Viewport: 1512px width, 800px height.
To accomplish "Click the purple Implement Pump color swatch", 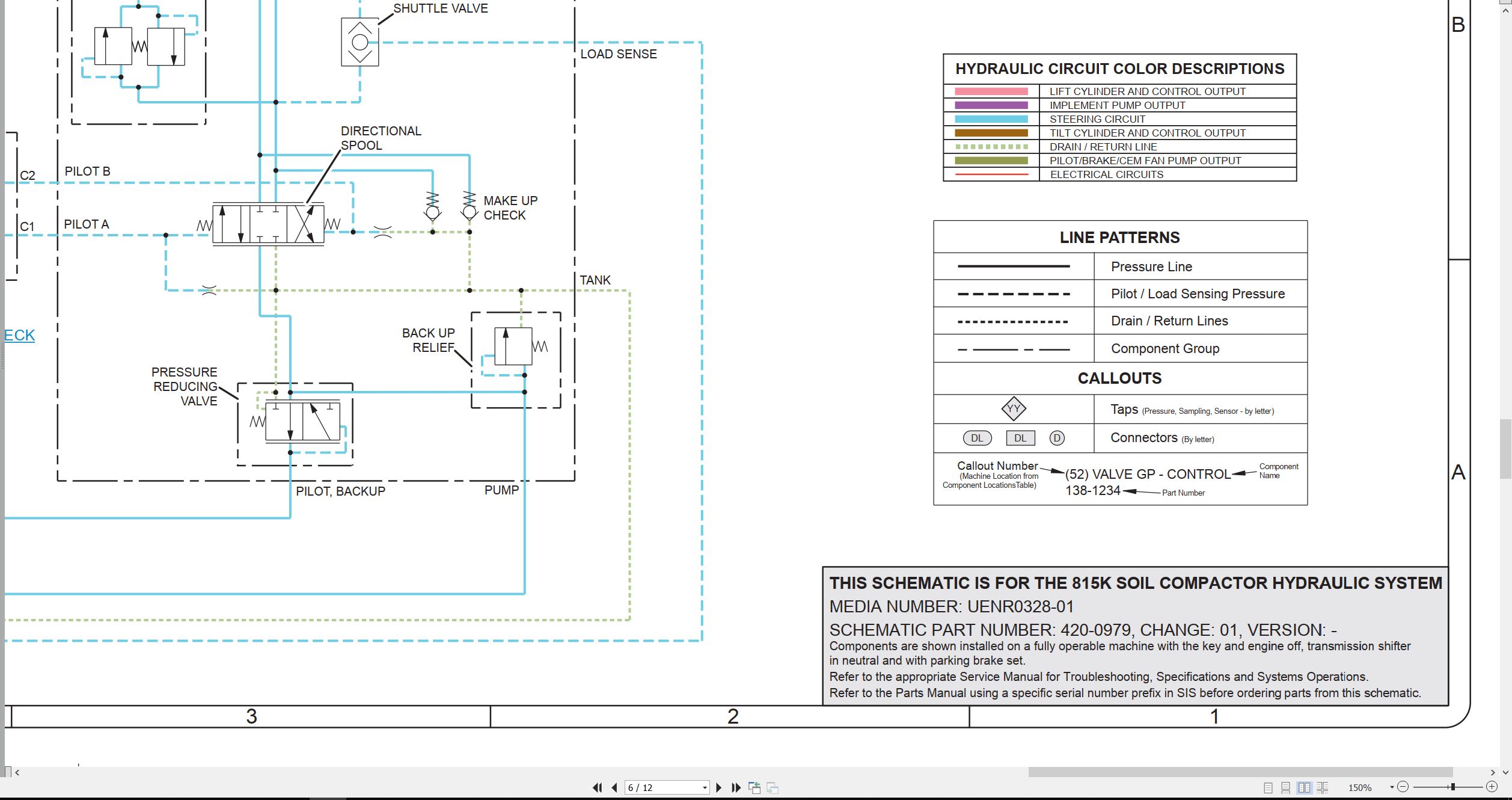I will coord(991,105).
